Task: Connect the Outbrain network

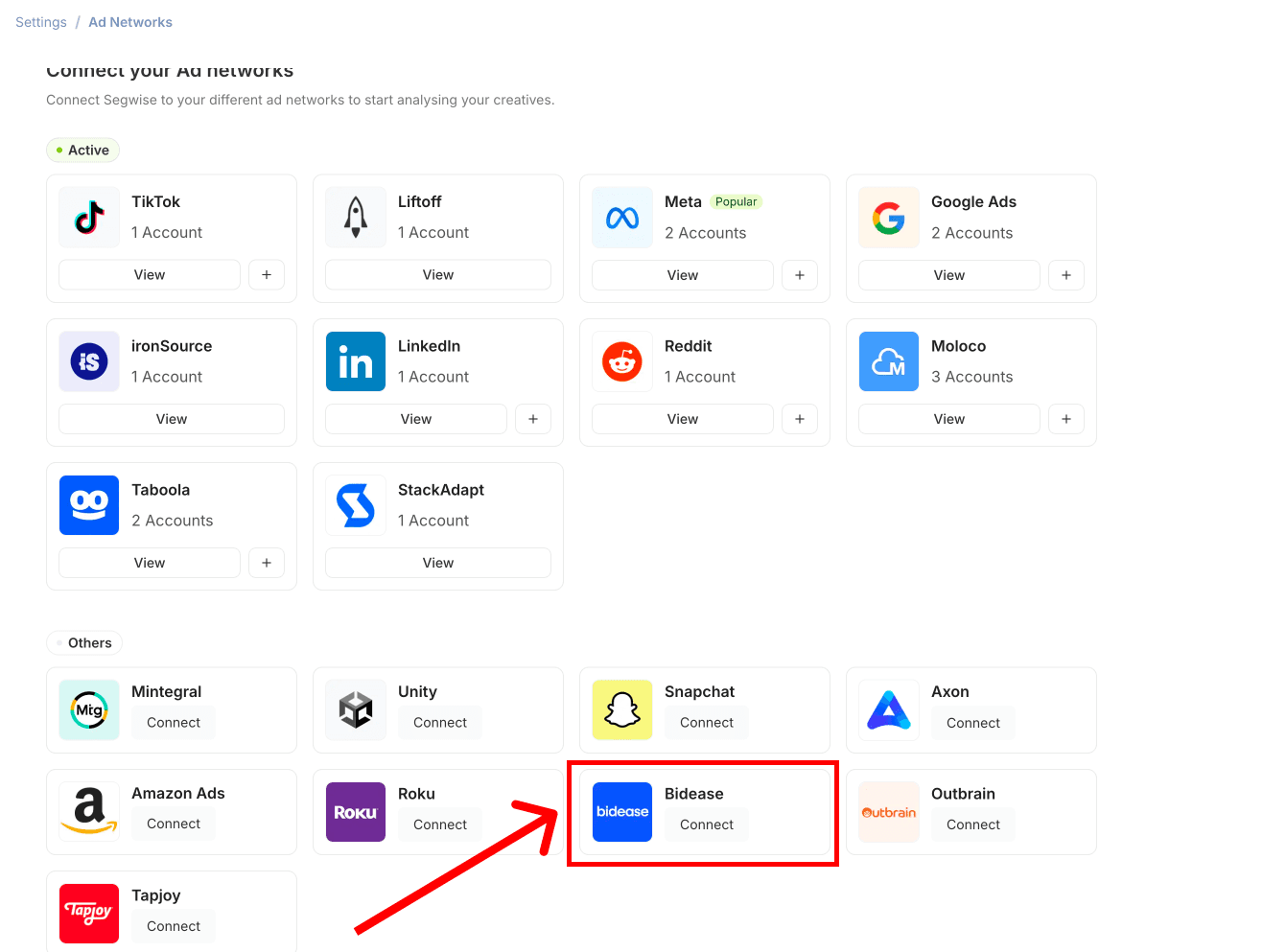Action: click(973, 824)
